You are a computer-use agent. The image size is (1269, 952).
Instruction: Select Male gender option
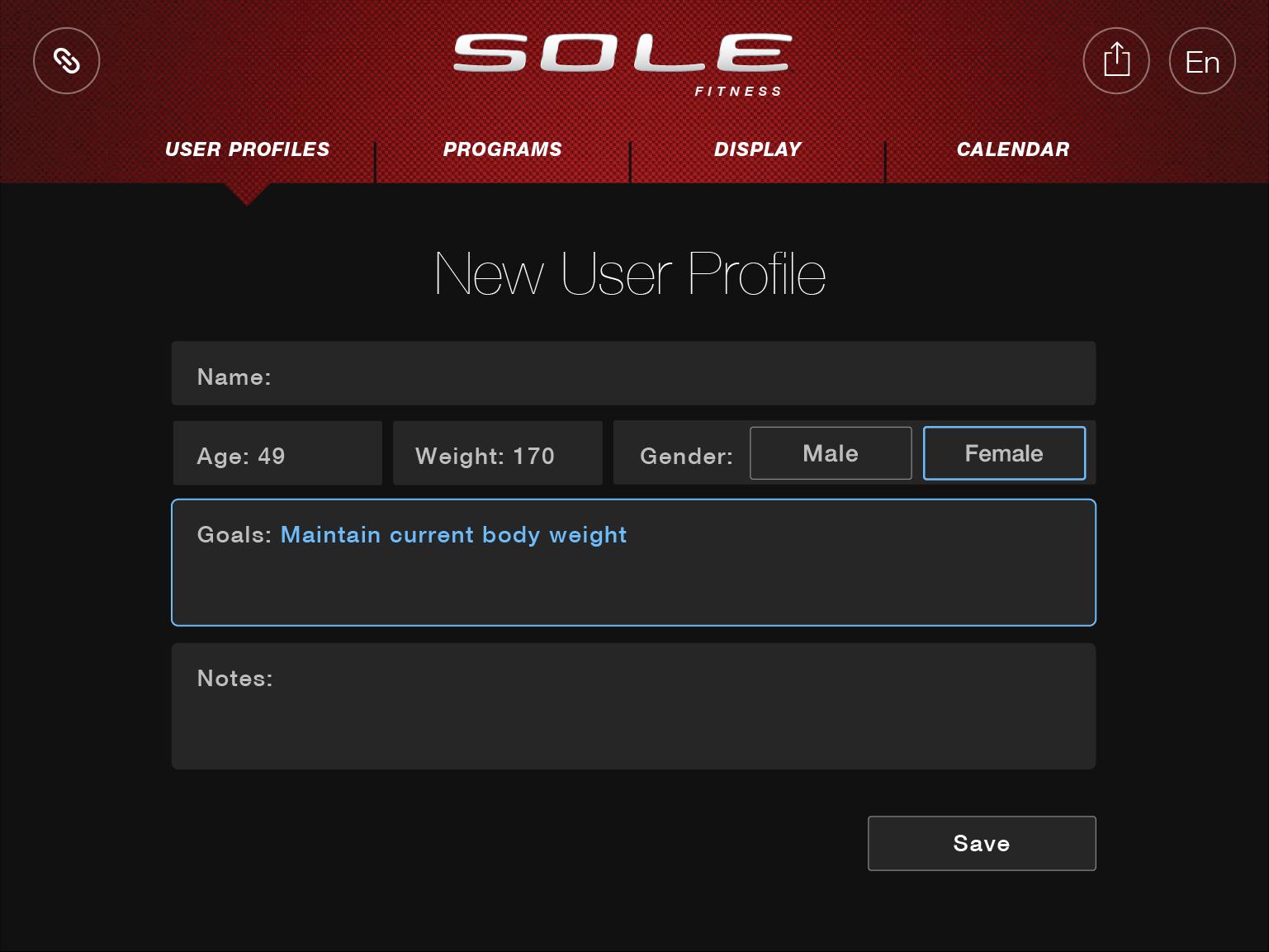point(831,453)
